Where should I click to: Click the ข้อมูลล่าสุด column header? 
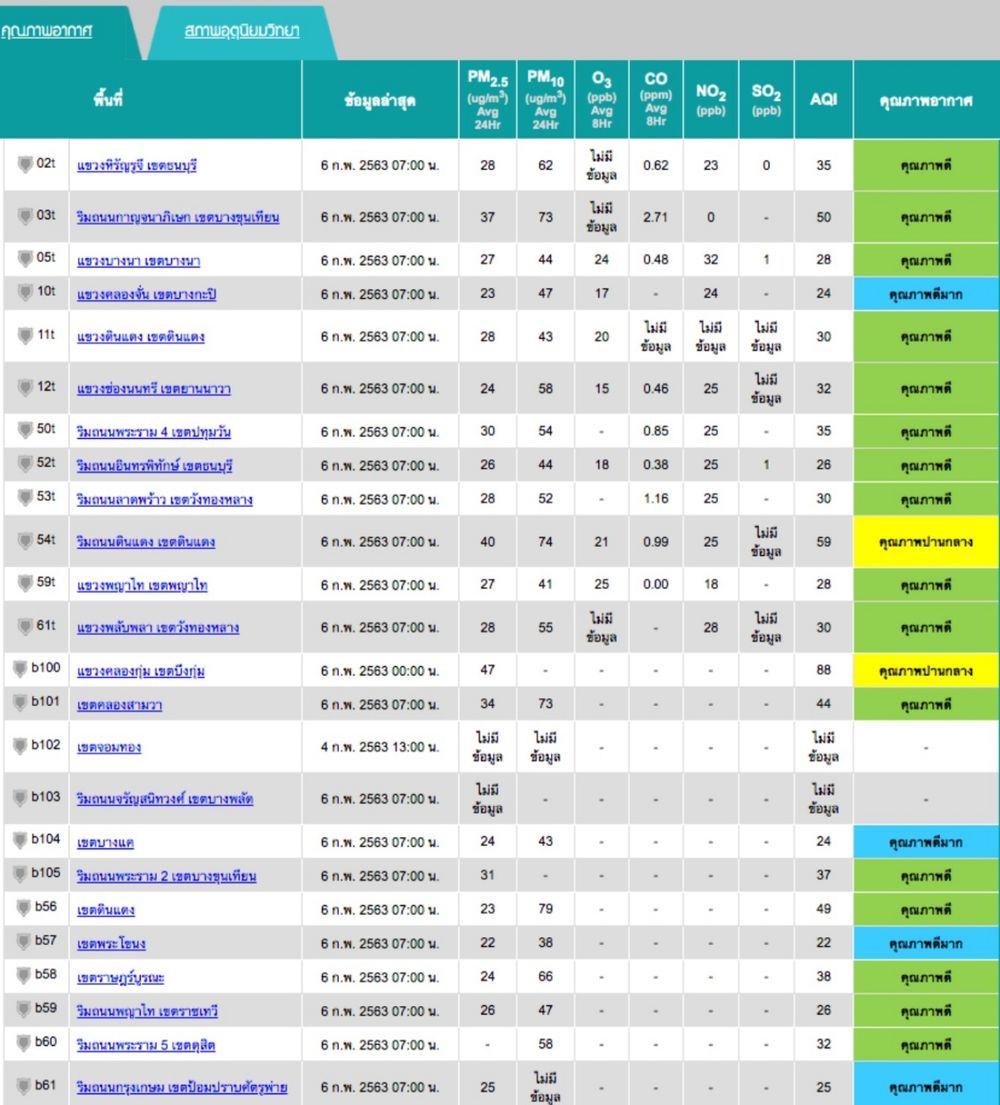pyautogui.click(x=380, y=99)
